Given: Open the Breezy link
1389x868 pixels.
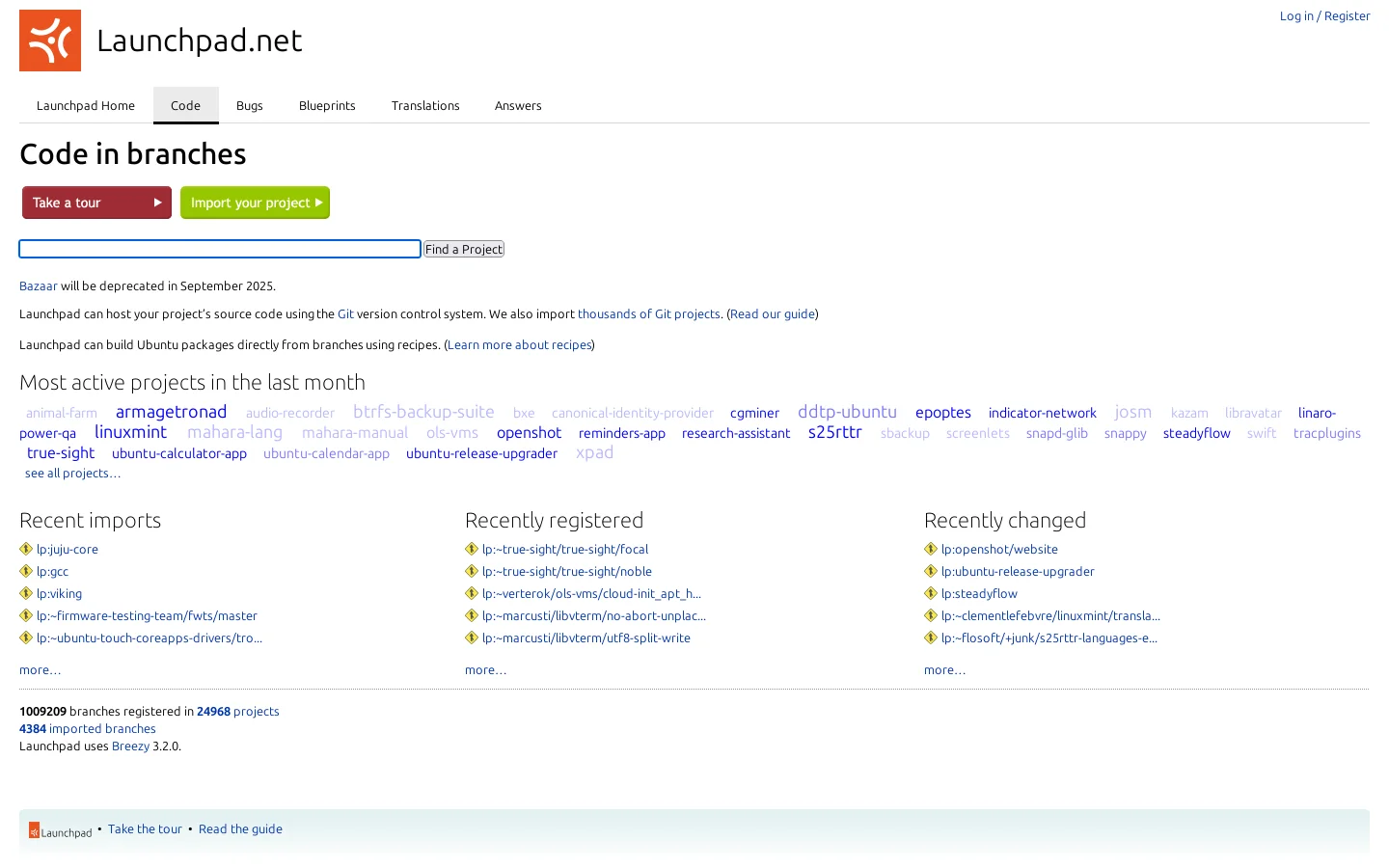Looking at the screenshot, I should (x=130, y=746).
